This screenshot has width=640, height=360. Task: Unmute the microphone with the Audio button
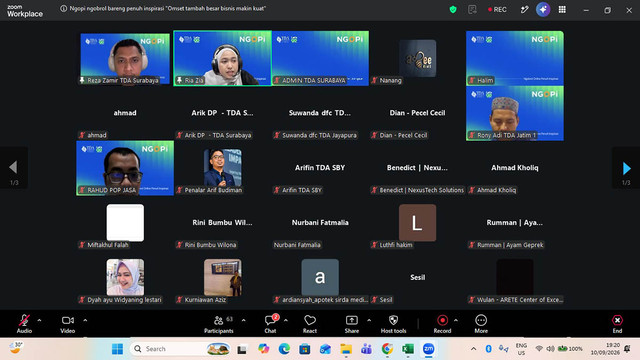pos(24,324)
